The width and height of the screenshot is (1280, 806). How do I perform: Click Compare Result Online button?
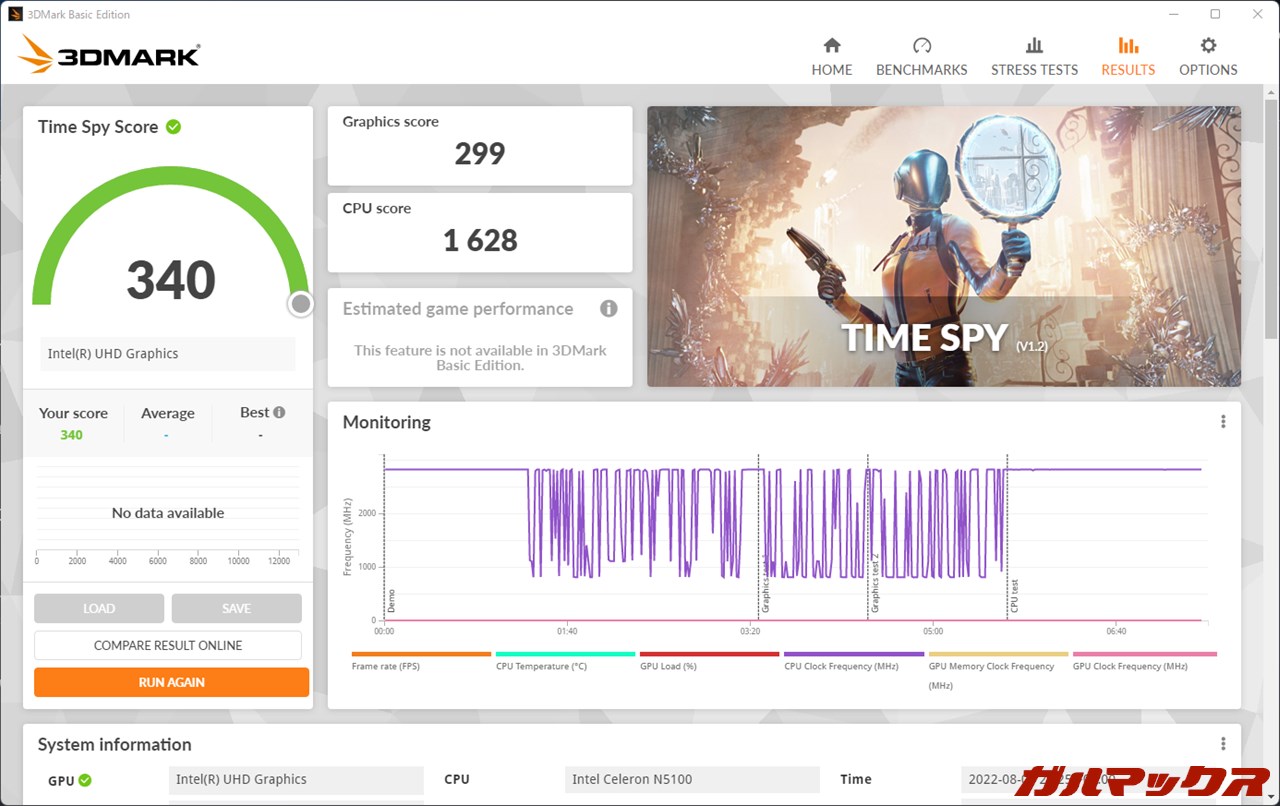tap(168, 645)
